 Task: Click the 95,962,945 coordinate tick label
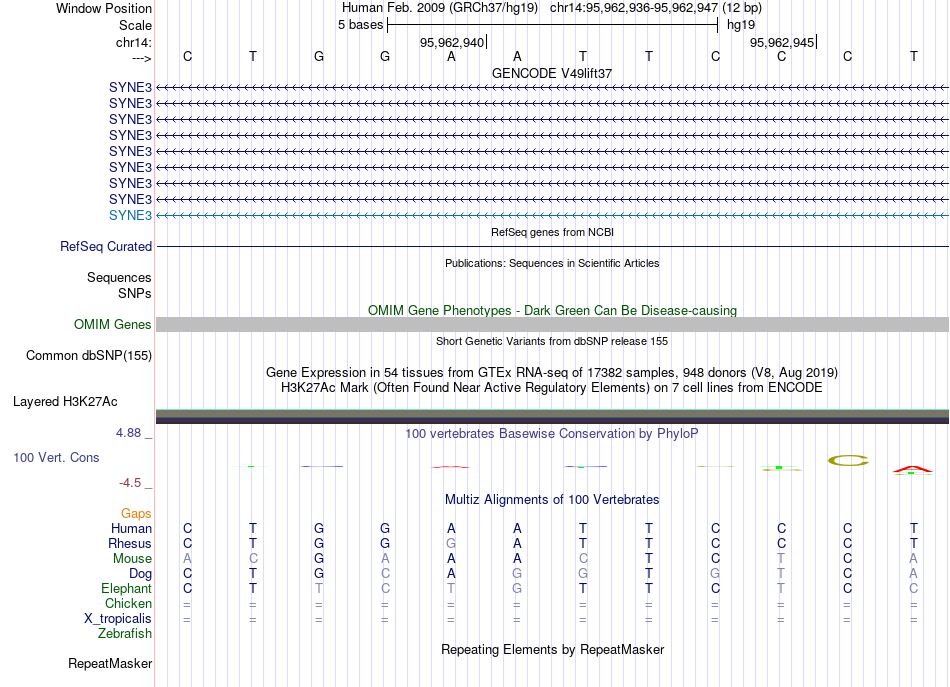(782, 42)
